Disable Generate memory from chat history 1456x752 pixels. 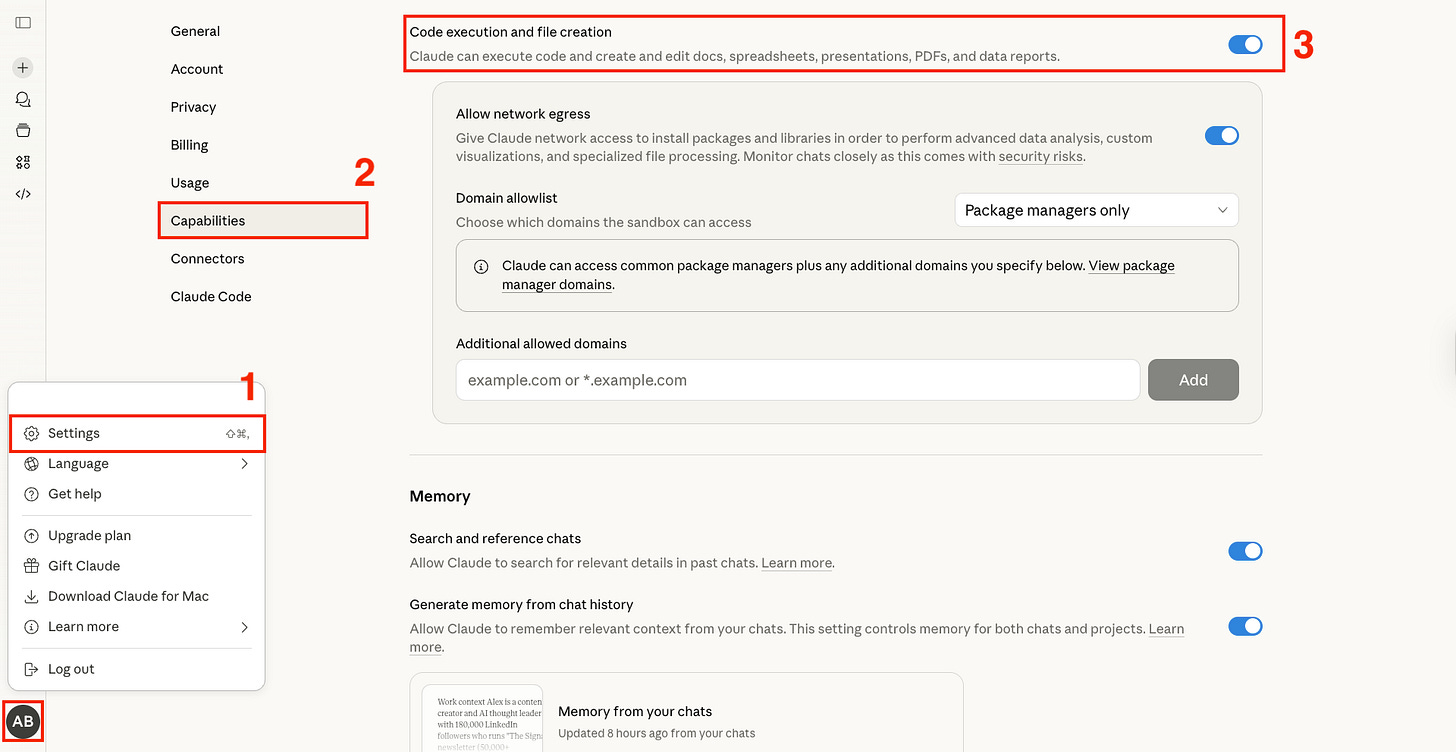[x=1245, y=626]
